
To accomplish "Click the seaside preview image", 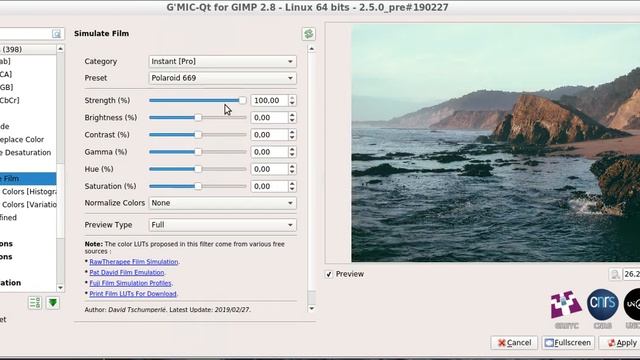I will 496,143.
